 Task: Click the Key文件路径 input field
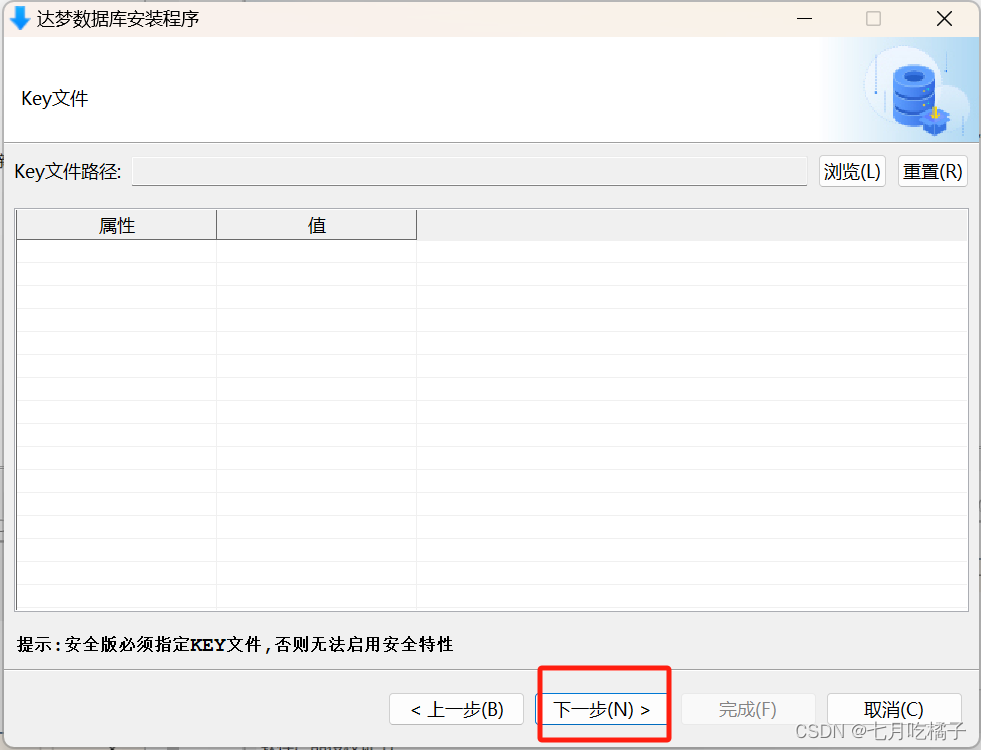coord(469,171)
